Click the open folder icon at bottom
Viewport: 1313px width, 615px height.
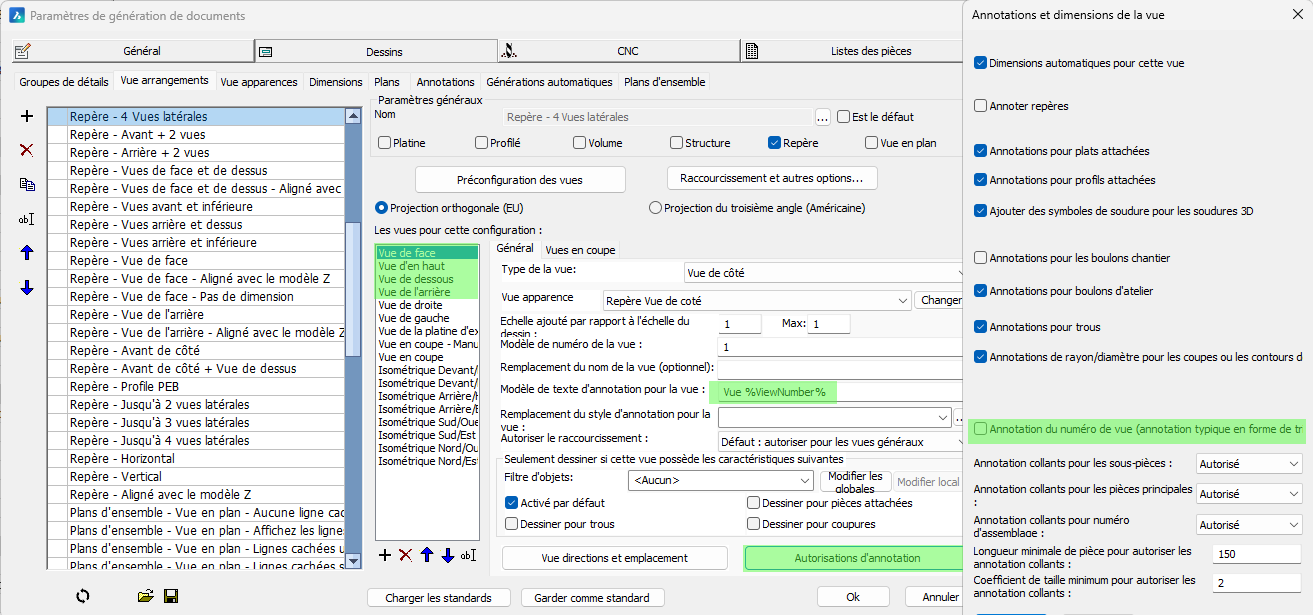(x=146, y=596)
